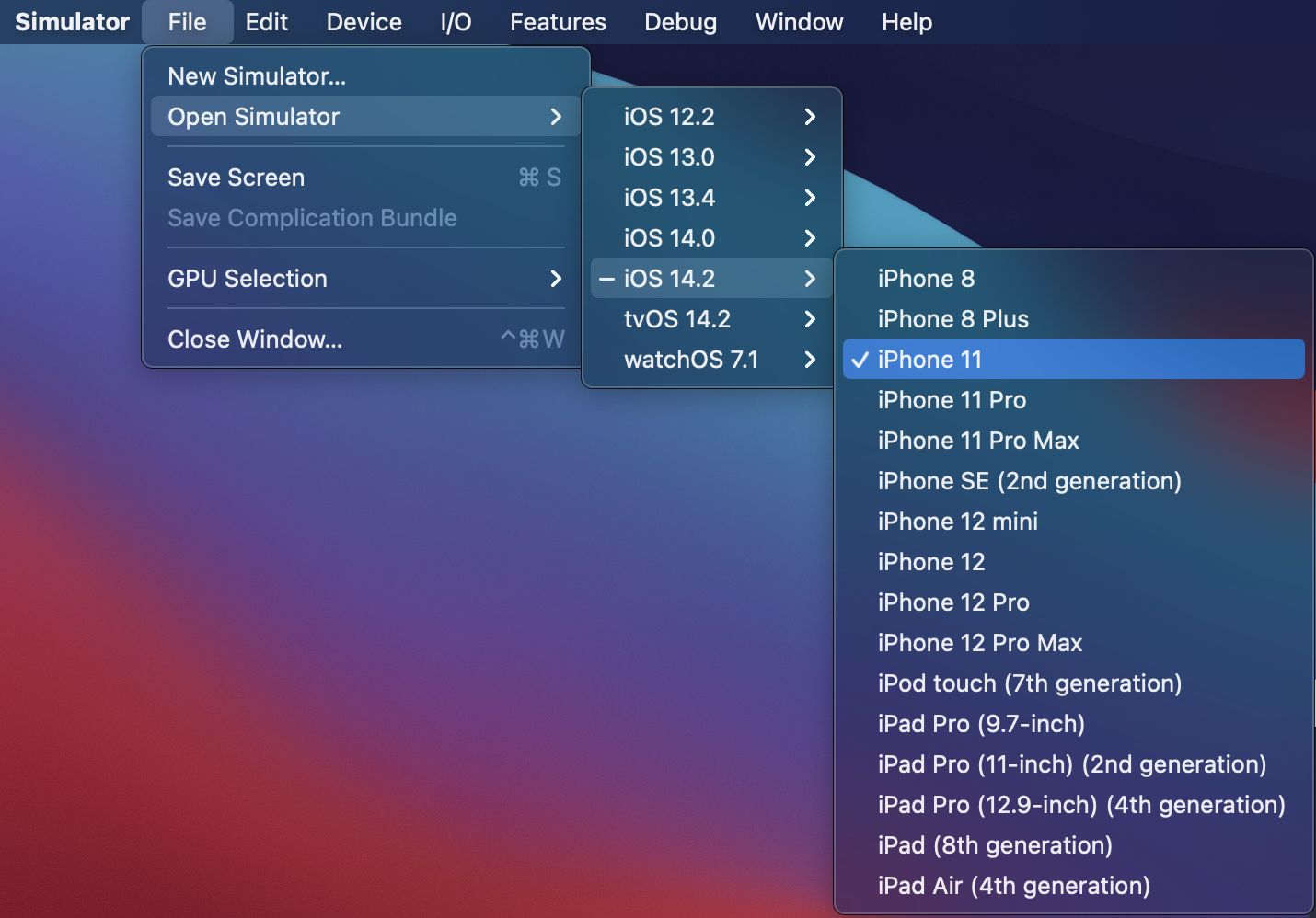The height and width of the screenshot is (918, 1316).
Task: Expand iOS 12.2 submenu chevron
Action: [810, 117]
